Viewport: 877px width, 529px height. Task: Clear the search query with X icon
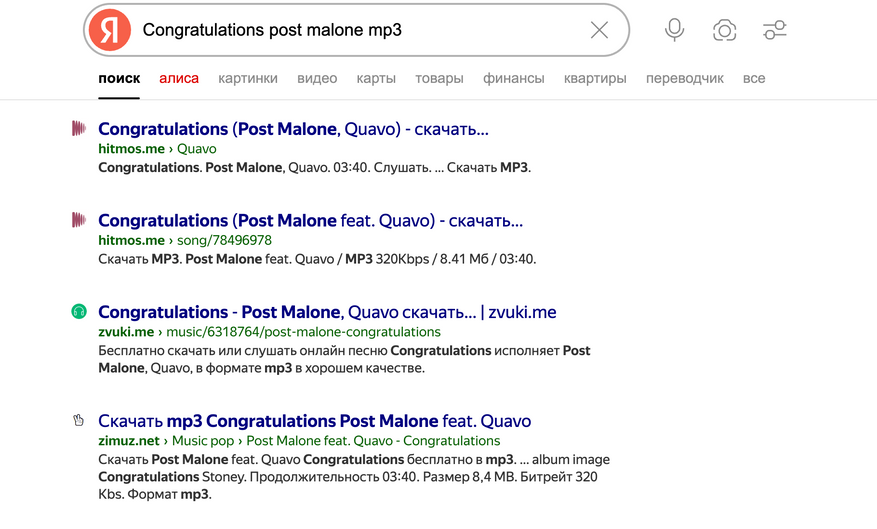coord(599,30)
